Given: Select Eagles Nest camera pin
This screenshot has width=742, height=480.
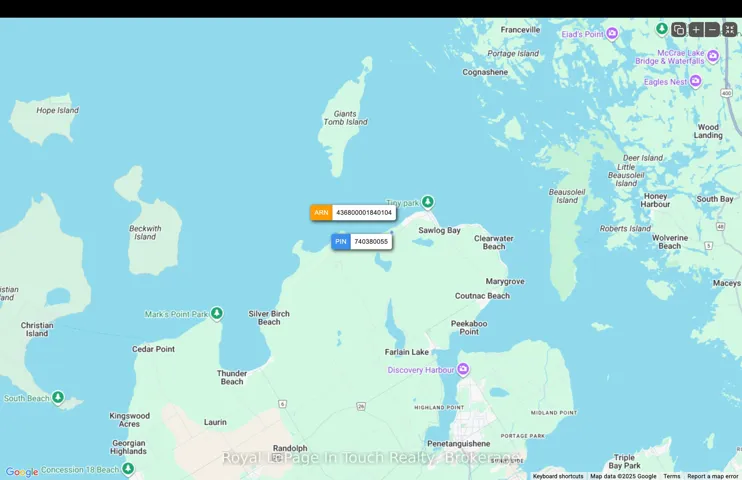Looking at the screenshot, I should [x=696, y=82].
